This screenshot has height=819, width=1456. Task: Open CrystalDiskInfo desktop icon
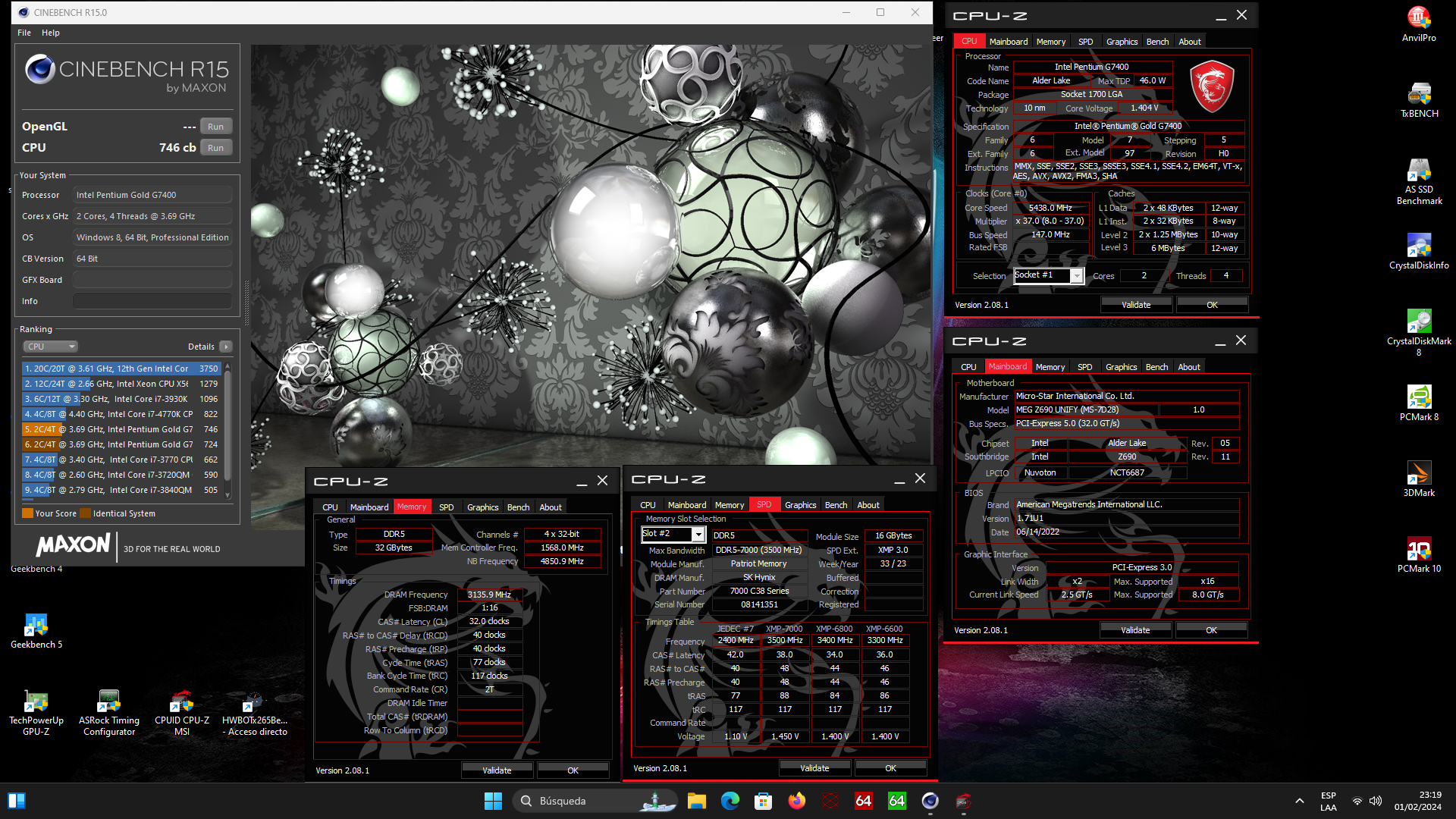tap(1418, 251)
